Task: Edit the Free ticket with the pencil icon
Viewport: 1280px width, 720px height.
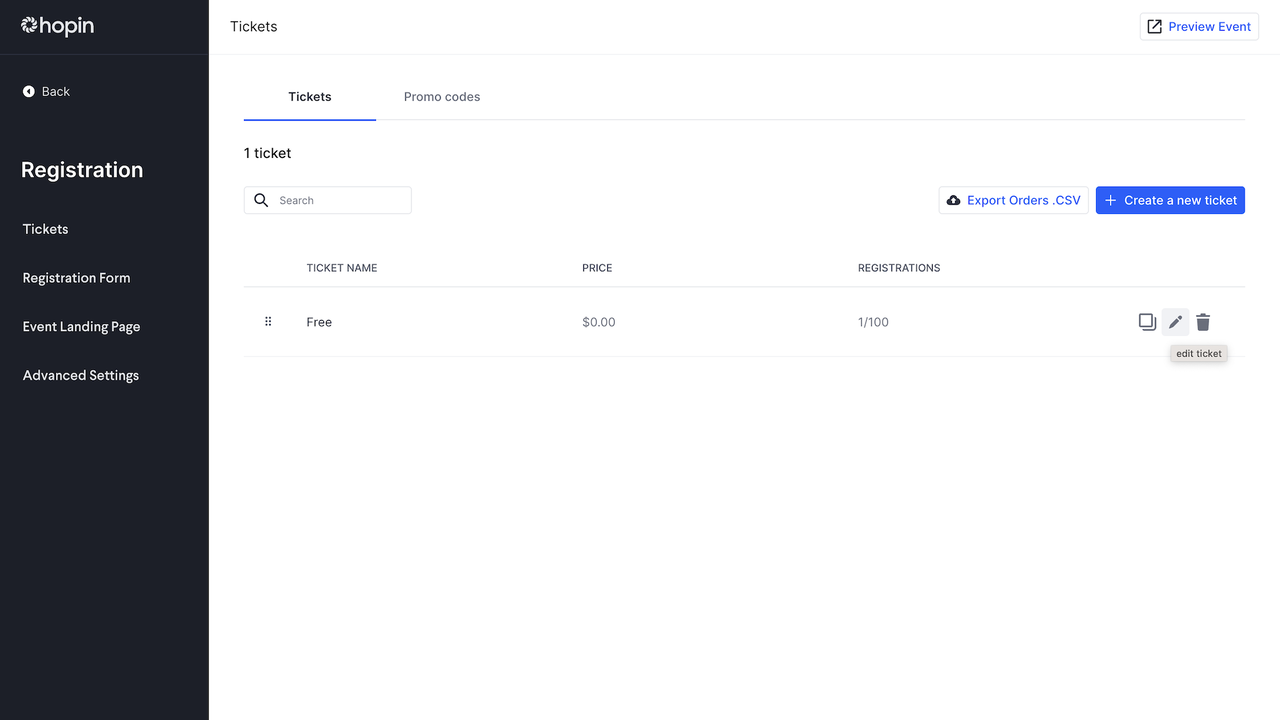Action: pyautogui.click(x=1175, y=322)
